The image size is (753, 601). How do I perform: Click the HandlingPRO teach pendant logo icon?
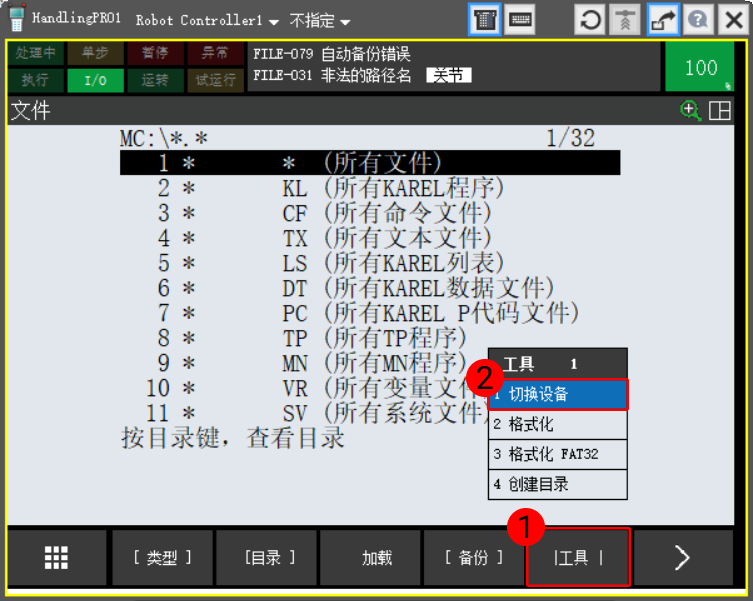[x=16, y=18]
